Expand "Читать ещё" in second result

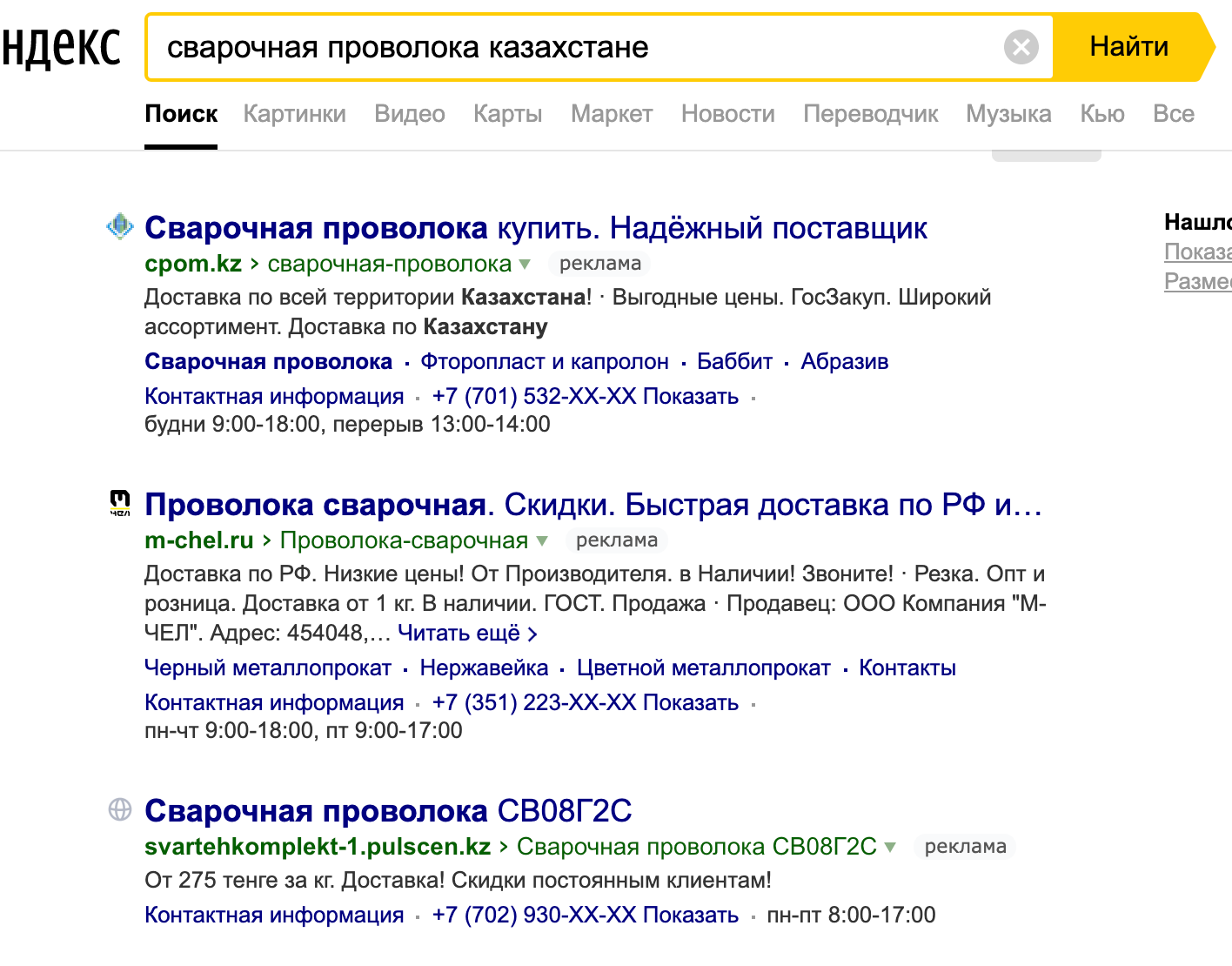pyautogui.click(x=467, y=633)
